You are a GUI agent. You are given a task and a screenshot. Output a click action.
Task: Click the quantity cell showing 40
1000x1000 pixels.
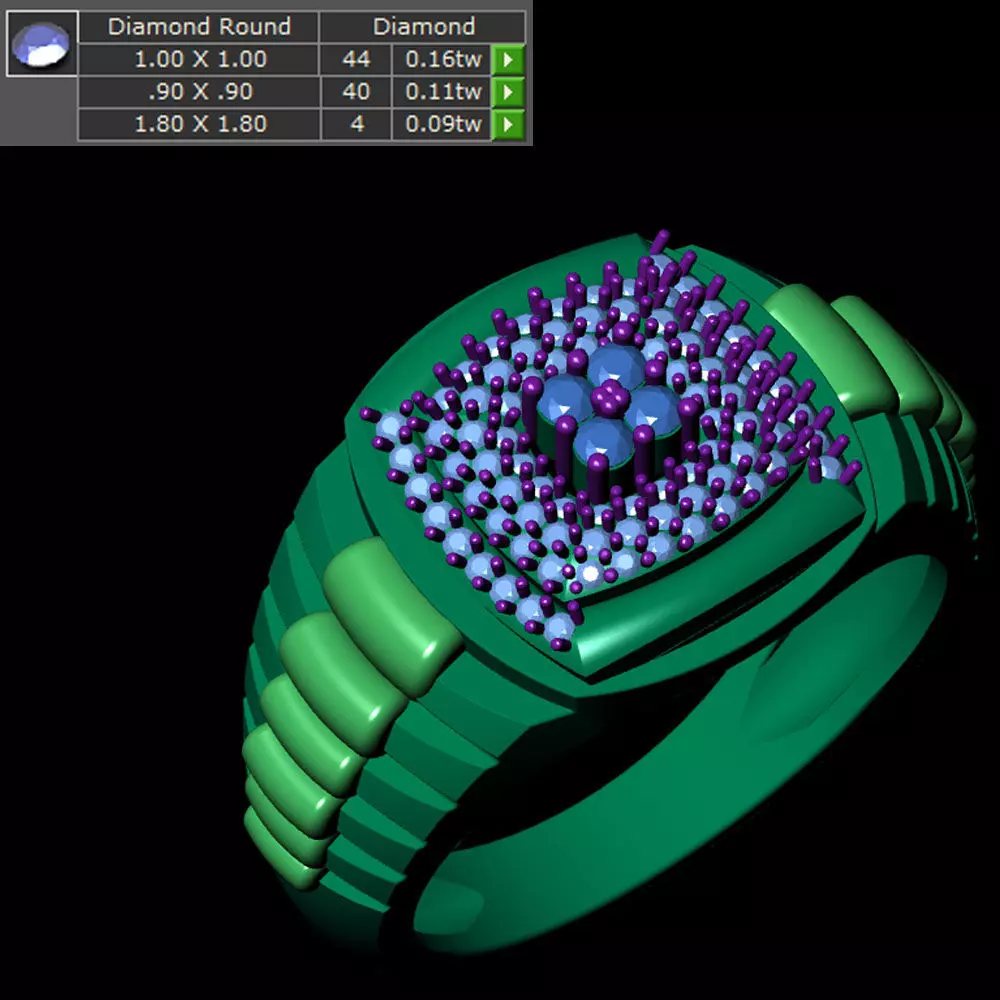tap(356, 92)
